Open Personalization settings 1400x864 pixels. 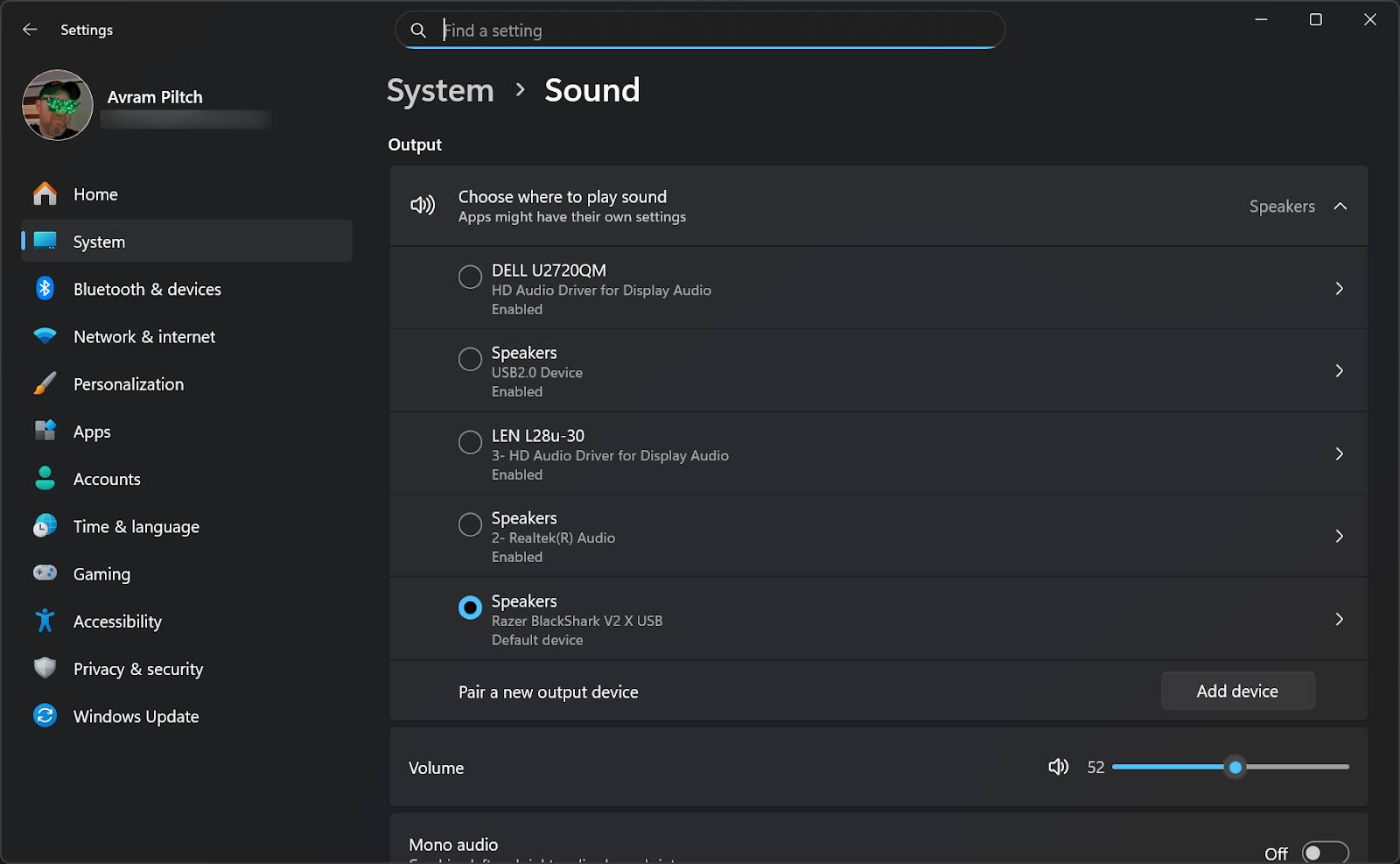pos(186,383)
